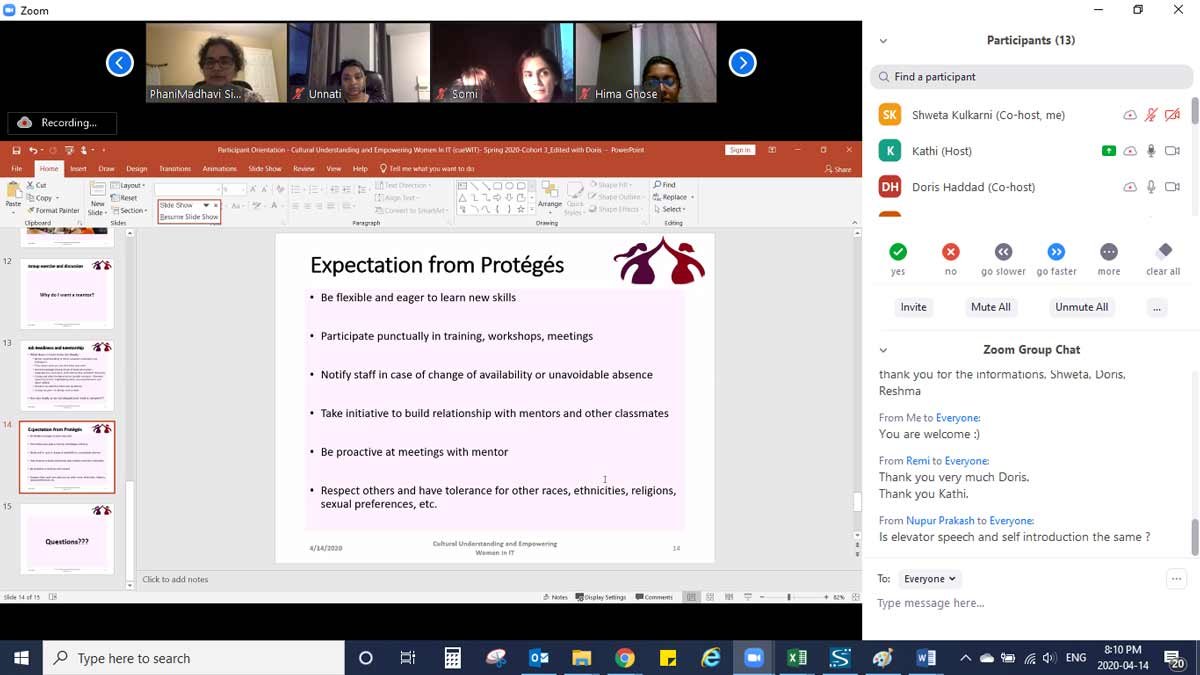Select slide 15 'Questions???' thumbnail
The width and height of the screenshot is (1200, 675).
67,540
